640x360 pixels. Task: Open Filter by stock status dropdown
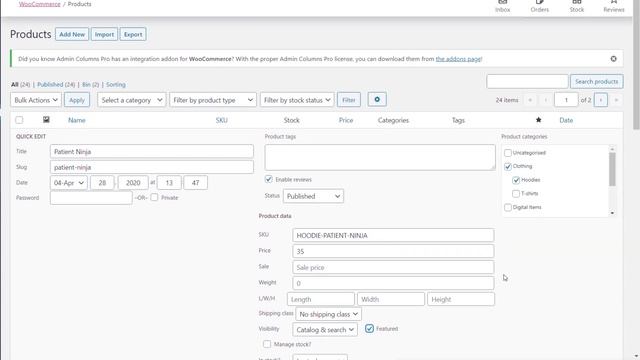tap(297, 100)
